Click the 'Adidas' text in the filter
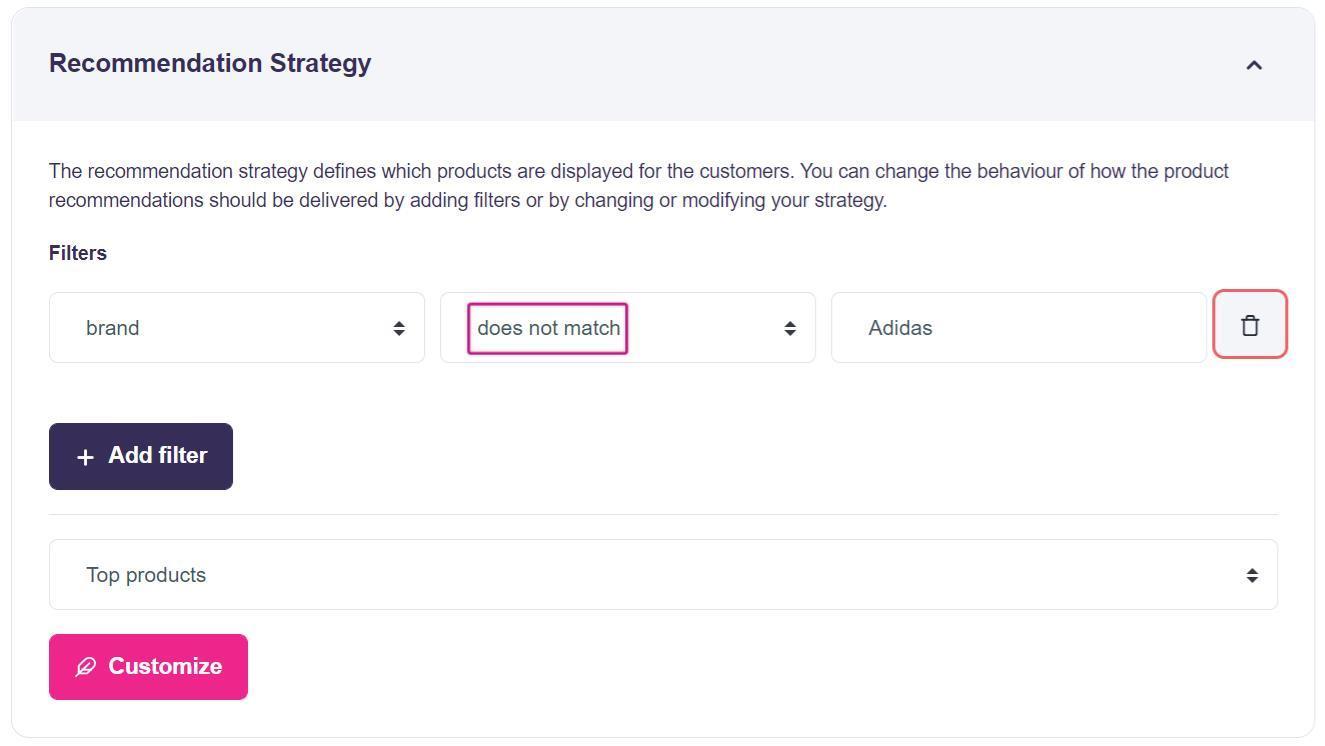This screenshot has height=746, width=1325. point(900,328)
